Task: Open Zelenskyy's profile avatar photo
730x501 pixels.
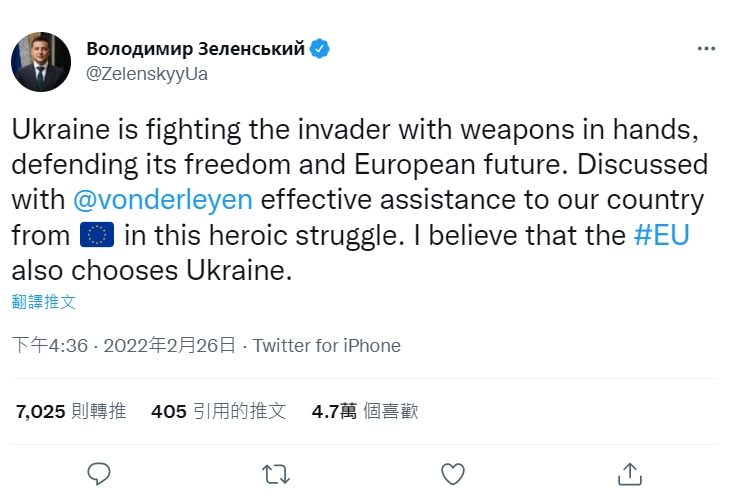Action: 41,62
